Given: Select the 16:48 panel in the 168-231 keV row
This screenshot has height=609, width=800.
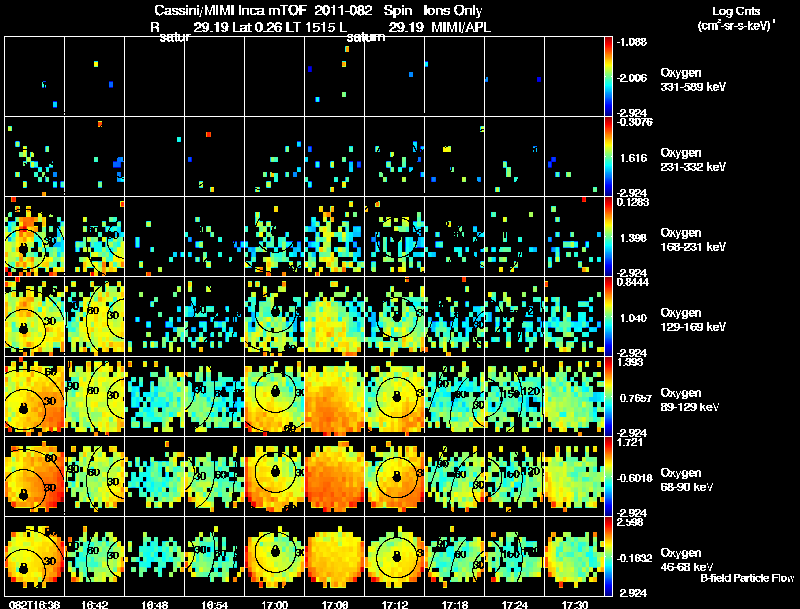Looking at the screenshot, I should (154, 236).
